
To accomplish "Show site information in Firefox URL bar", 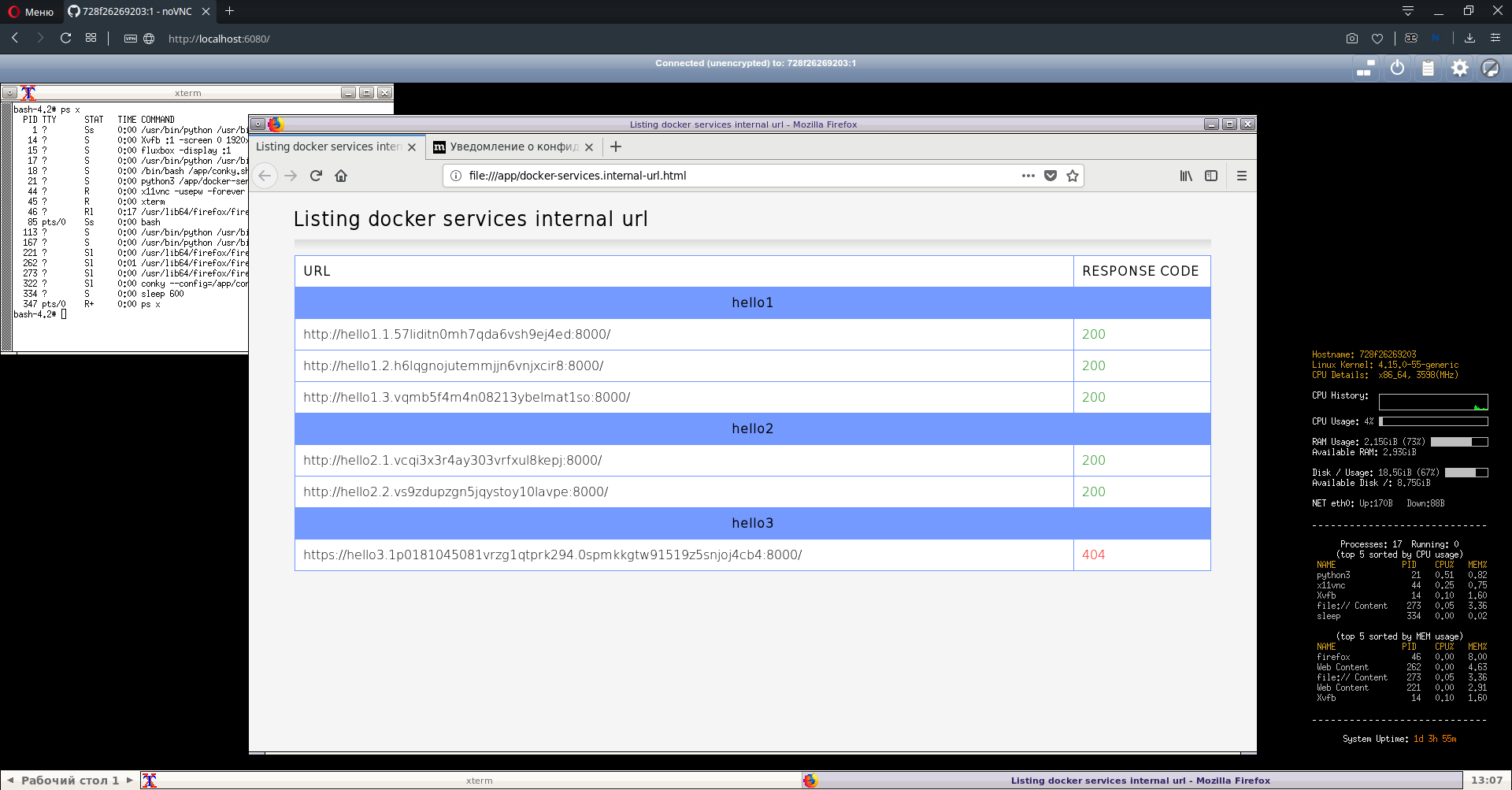I will pyautogui.click(x=455, y=176).
